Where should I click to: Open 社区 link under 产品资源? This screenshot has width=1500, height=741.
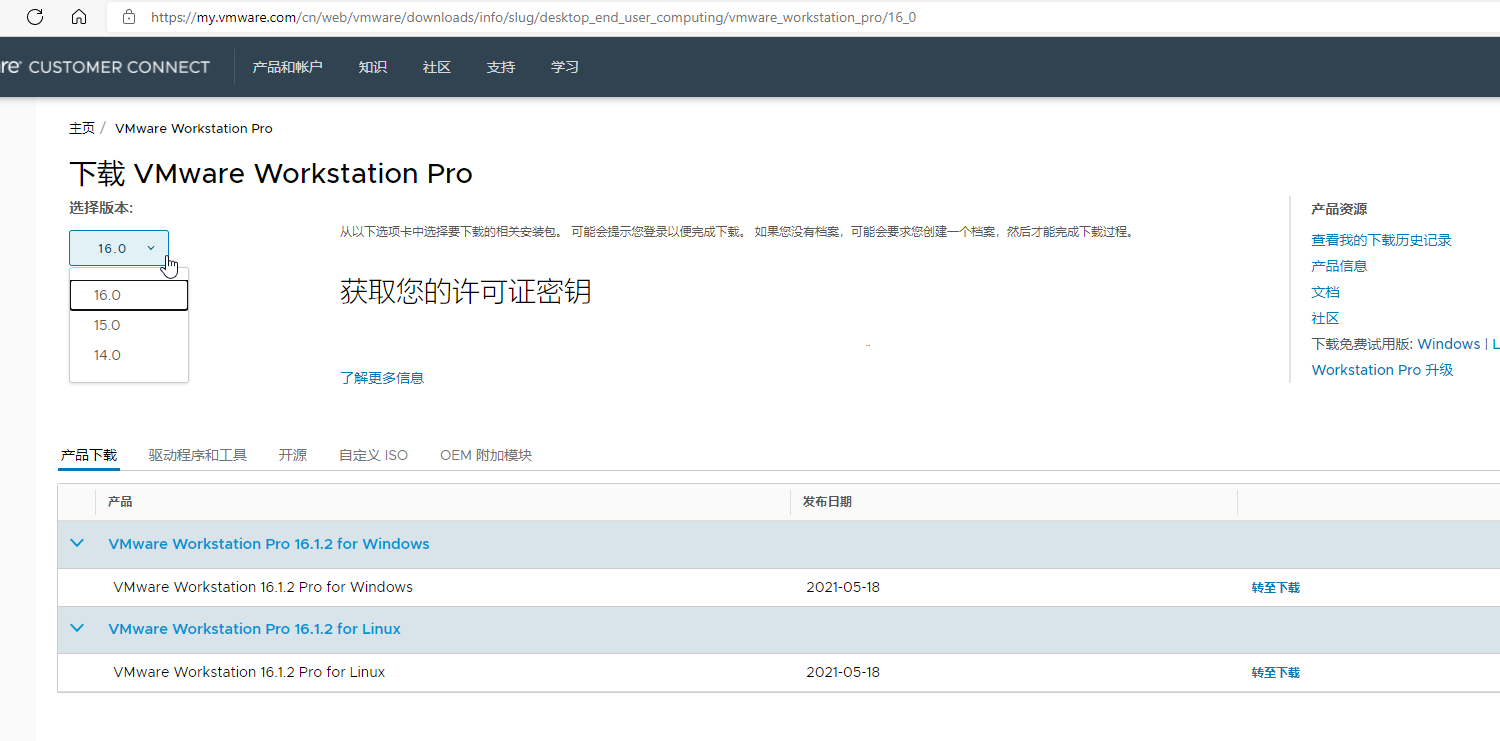[1325, 318]
